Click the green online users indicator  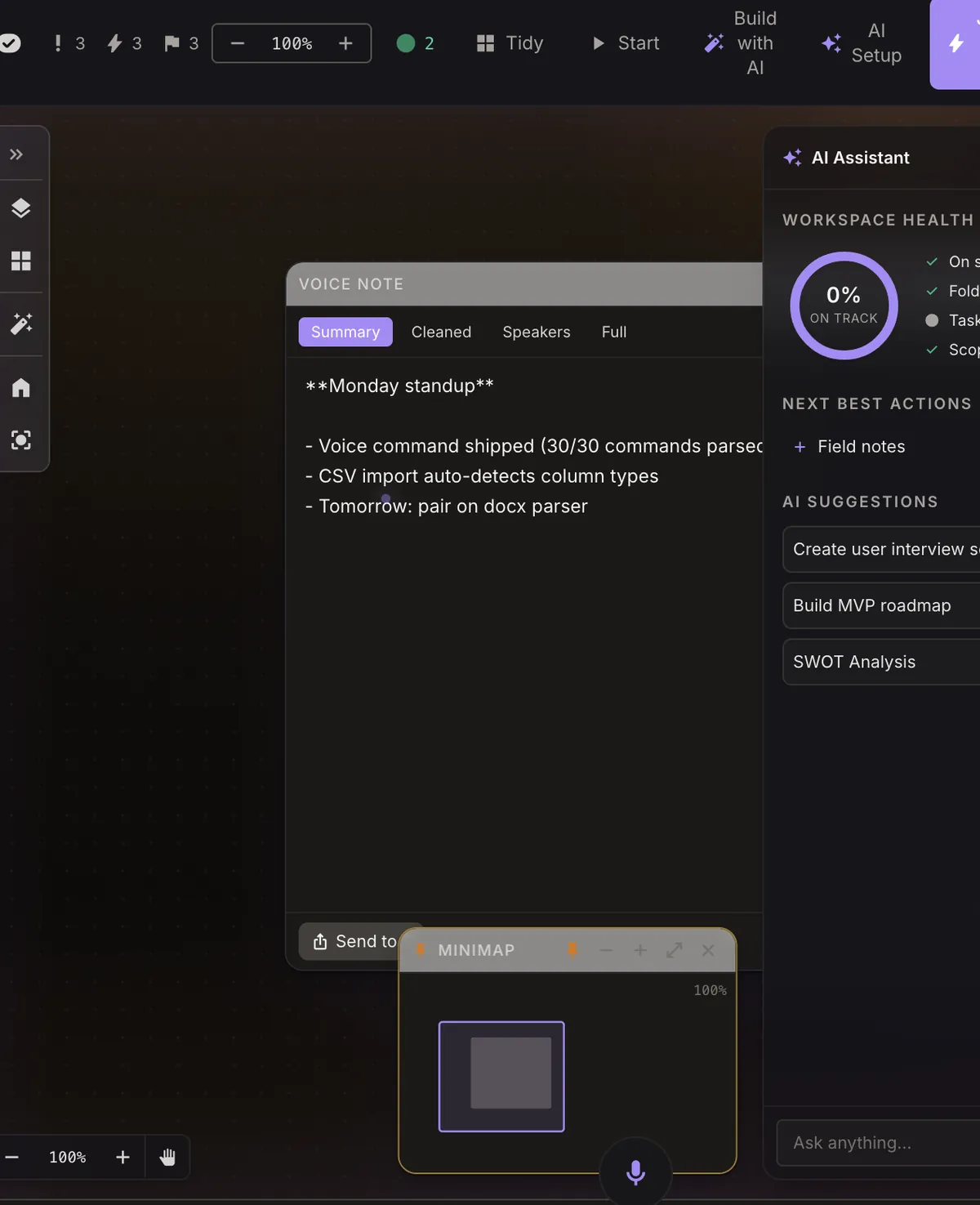[x=415, y=43]
